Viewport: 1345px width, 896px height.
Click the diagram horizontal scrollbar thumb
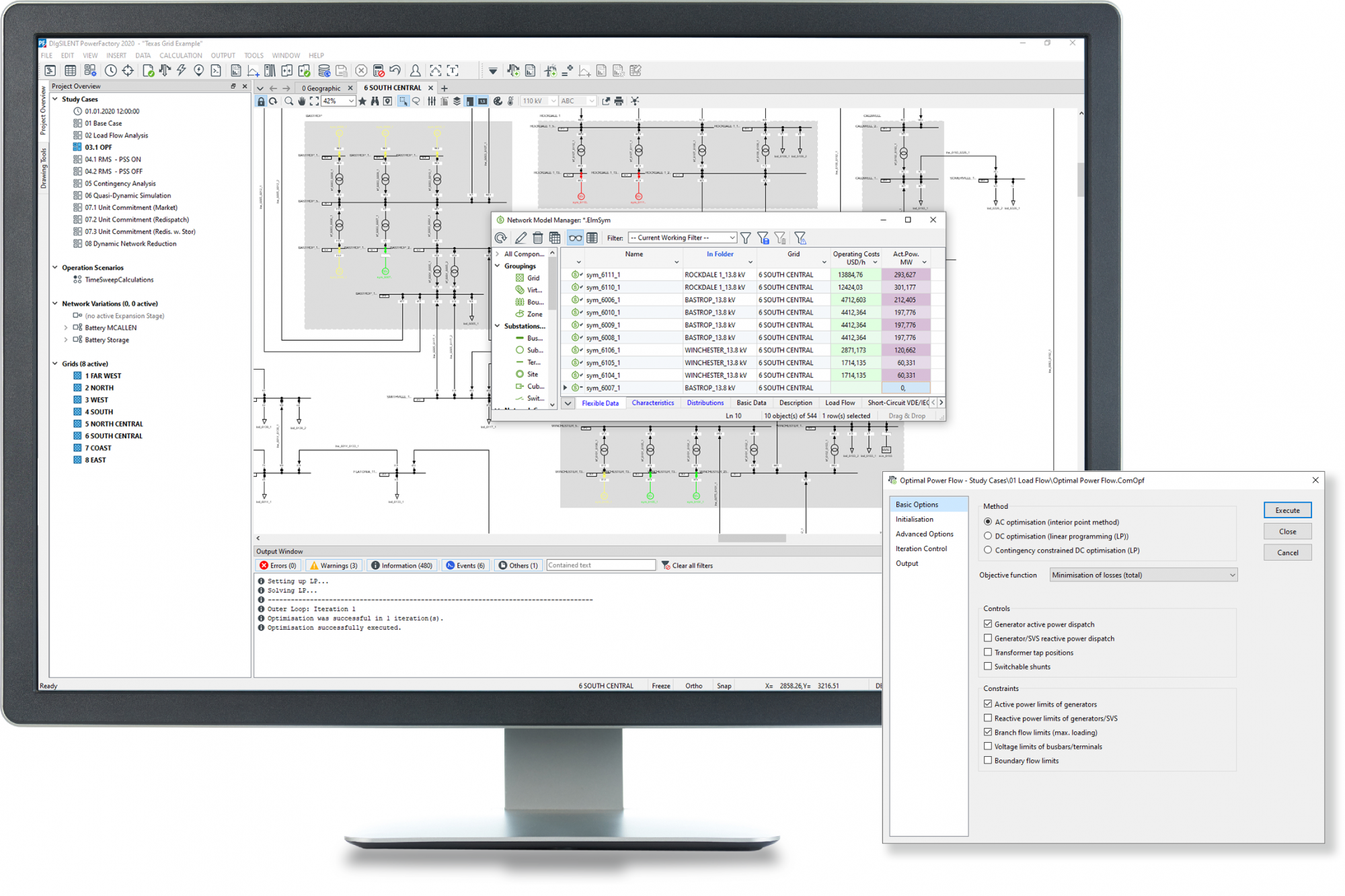tap(752, 538)
